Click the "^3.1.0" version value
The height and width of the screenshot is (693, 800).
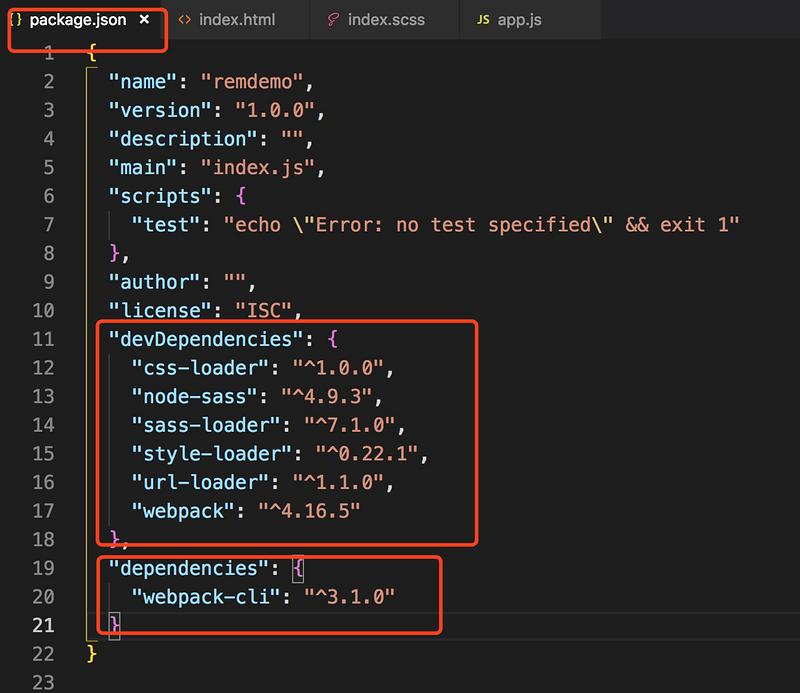coord(349,596)
